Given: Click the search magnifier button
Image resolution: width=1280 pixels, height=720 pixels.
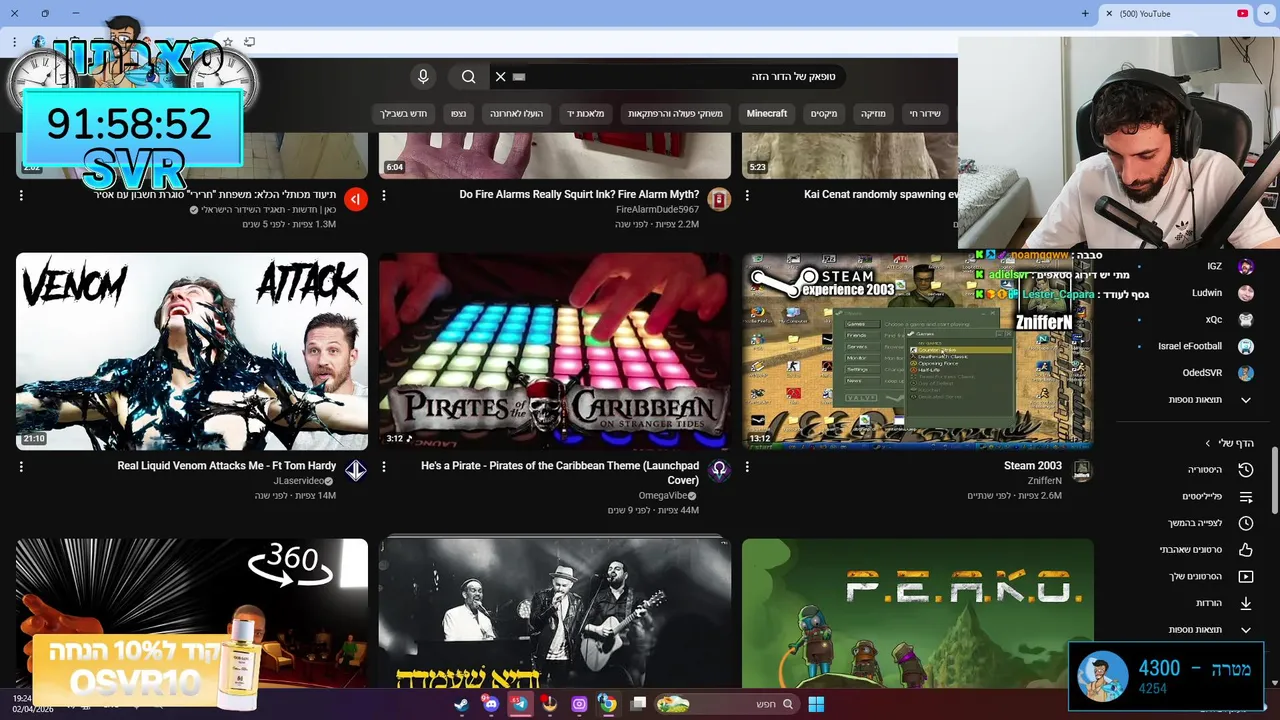Looking at the screenshot, I should click(468, 77).
